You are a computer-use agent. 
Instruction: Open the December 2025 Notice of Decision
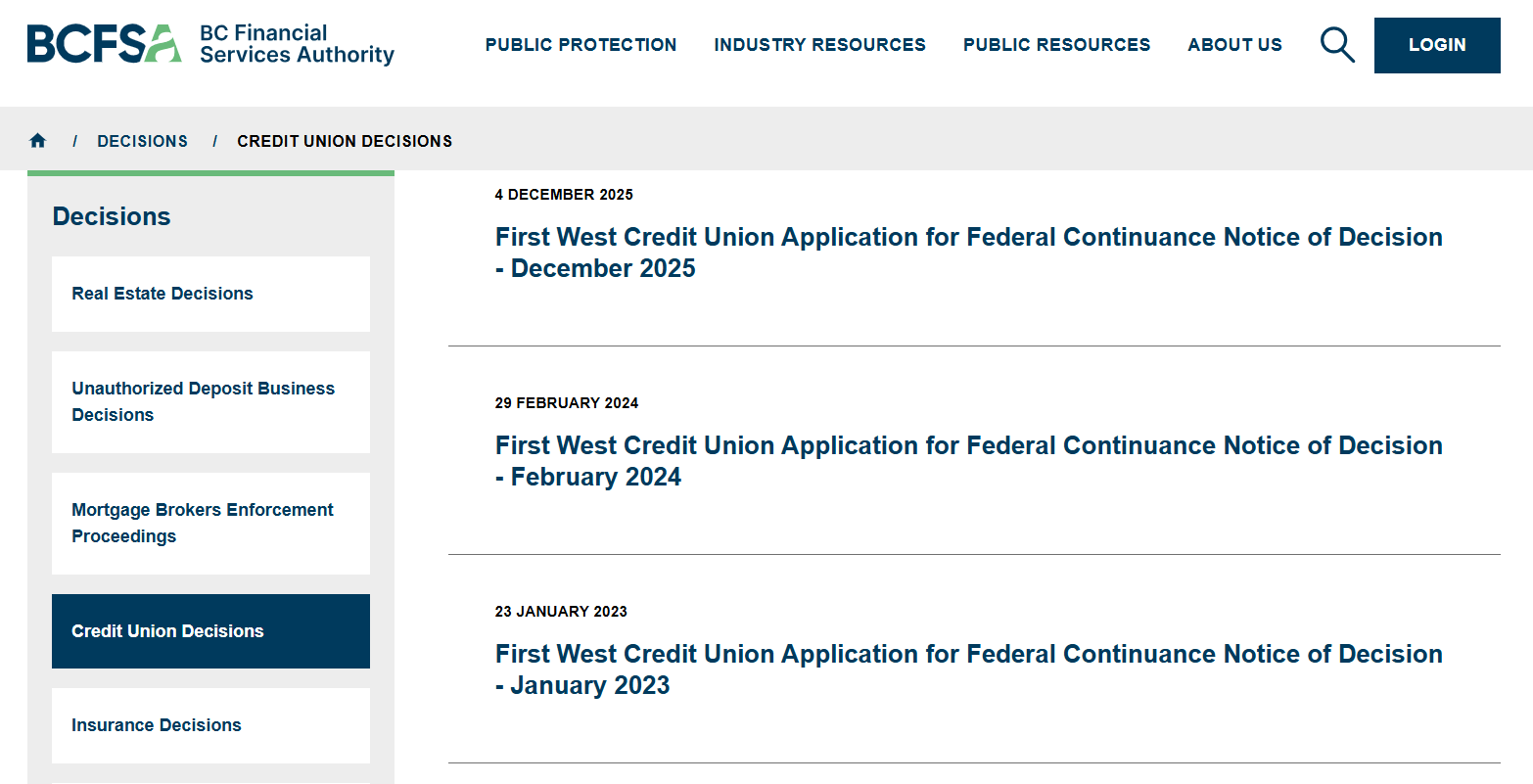pyautogui.click(x=968, y=253)
